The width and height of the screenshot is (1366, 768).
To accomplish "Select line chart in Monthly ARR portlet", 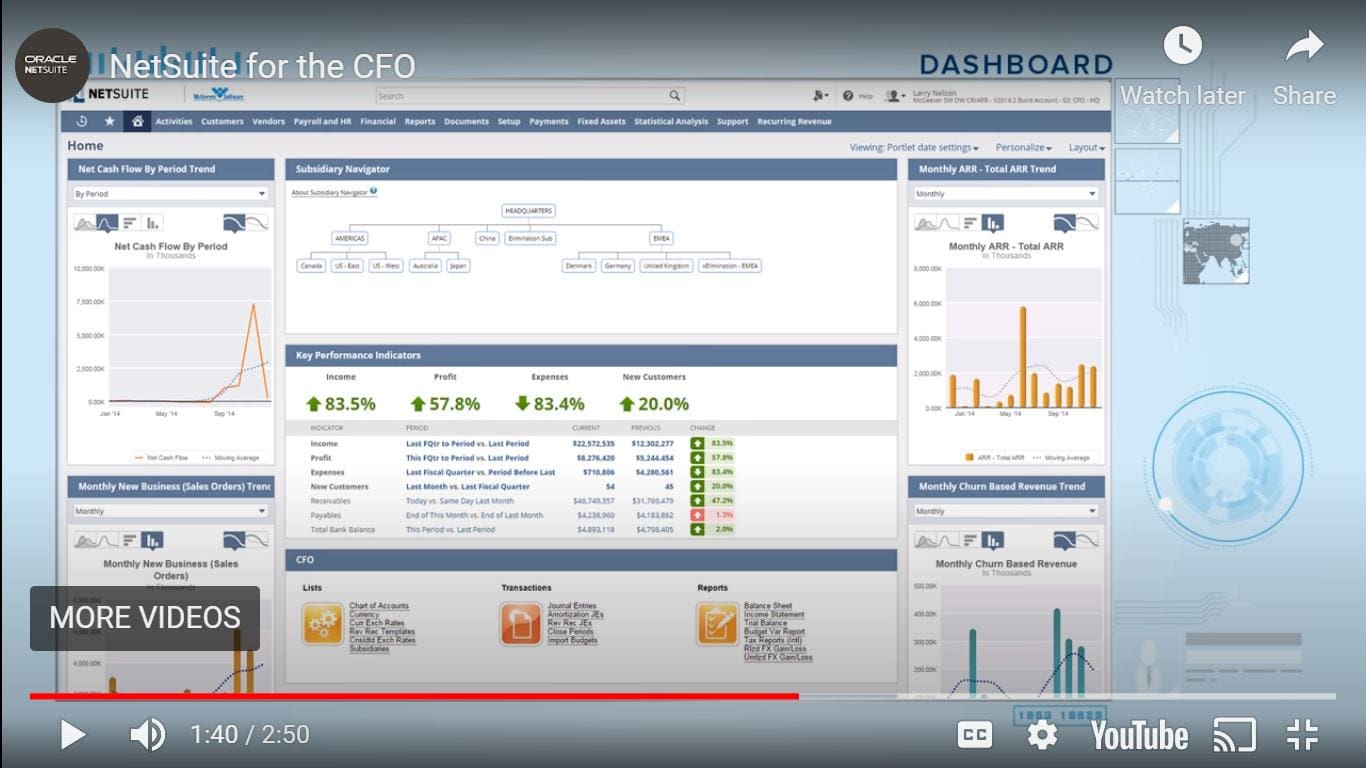I will (948, 223).
